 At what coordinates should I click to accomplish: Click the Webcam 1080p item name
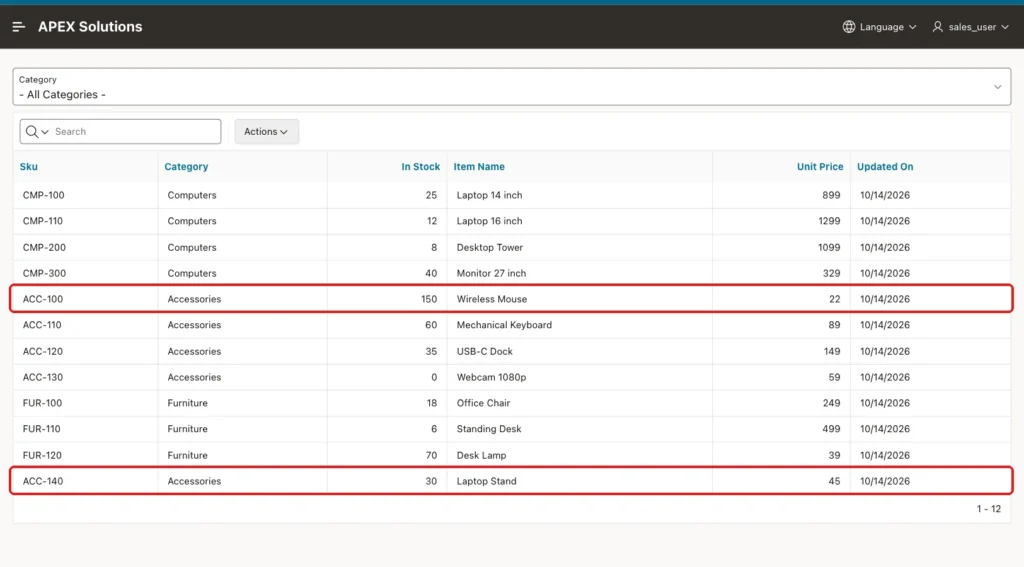pos(491,378)
